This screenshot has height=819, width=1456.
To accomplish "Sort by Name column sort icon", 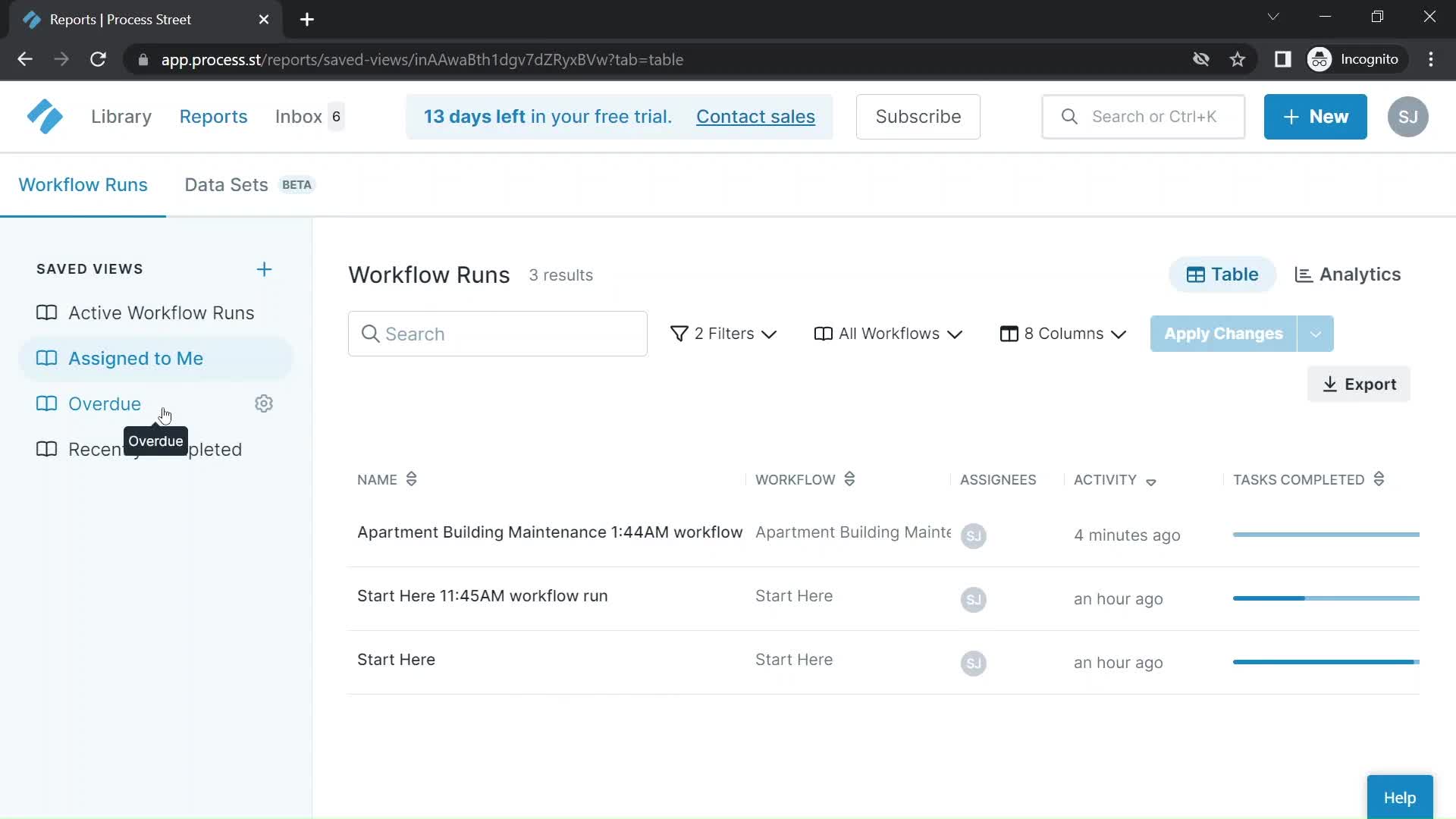I will coord(412,479).
